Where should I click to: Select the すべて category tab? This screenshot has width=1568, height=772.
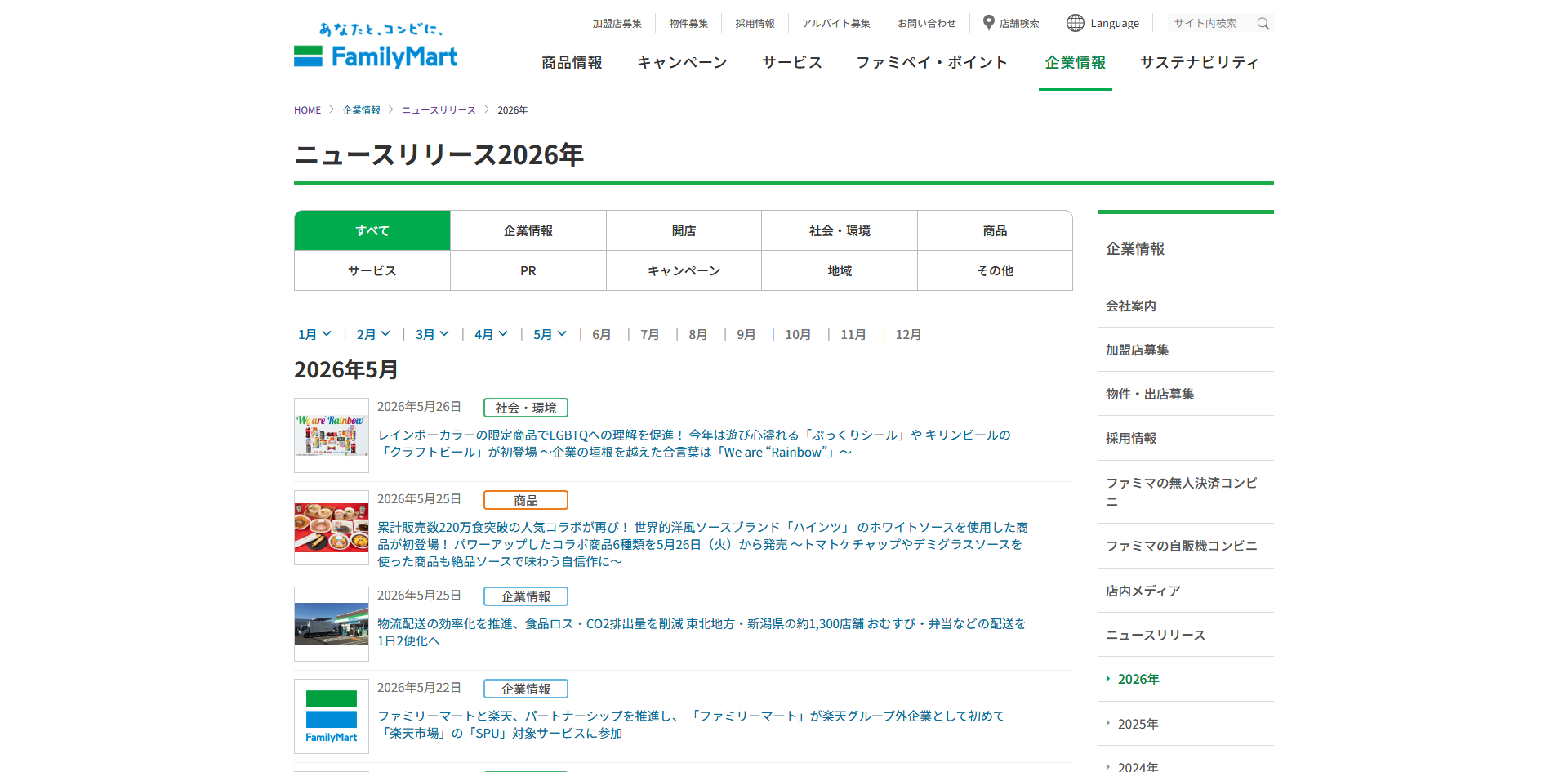372,230
